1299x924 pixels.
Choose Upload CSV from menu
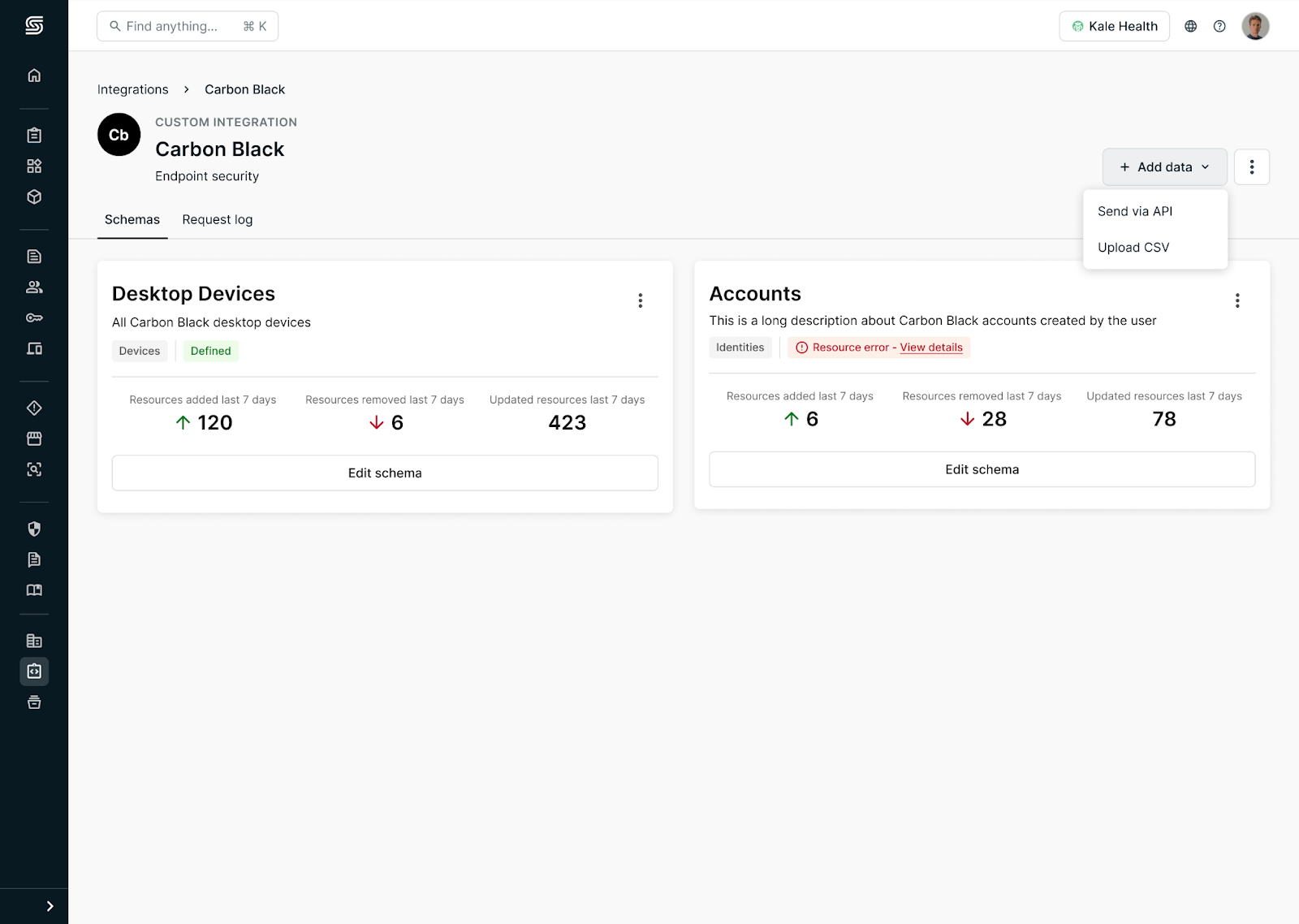pyautogui.click(x=1155, y=248)
